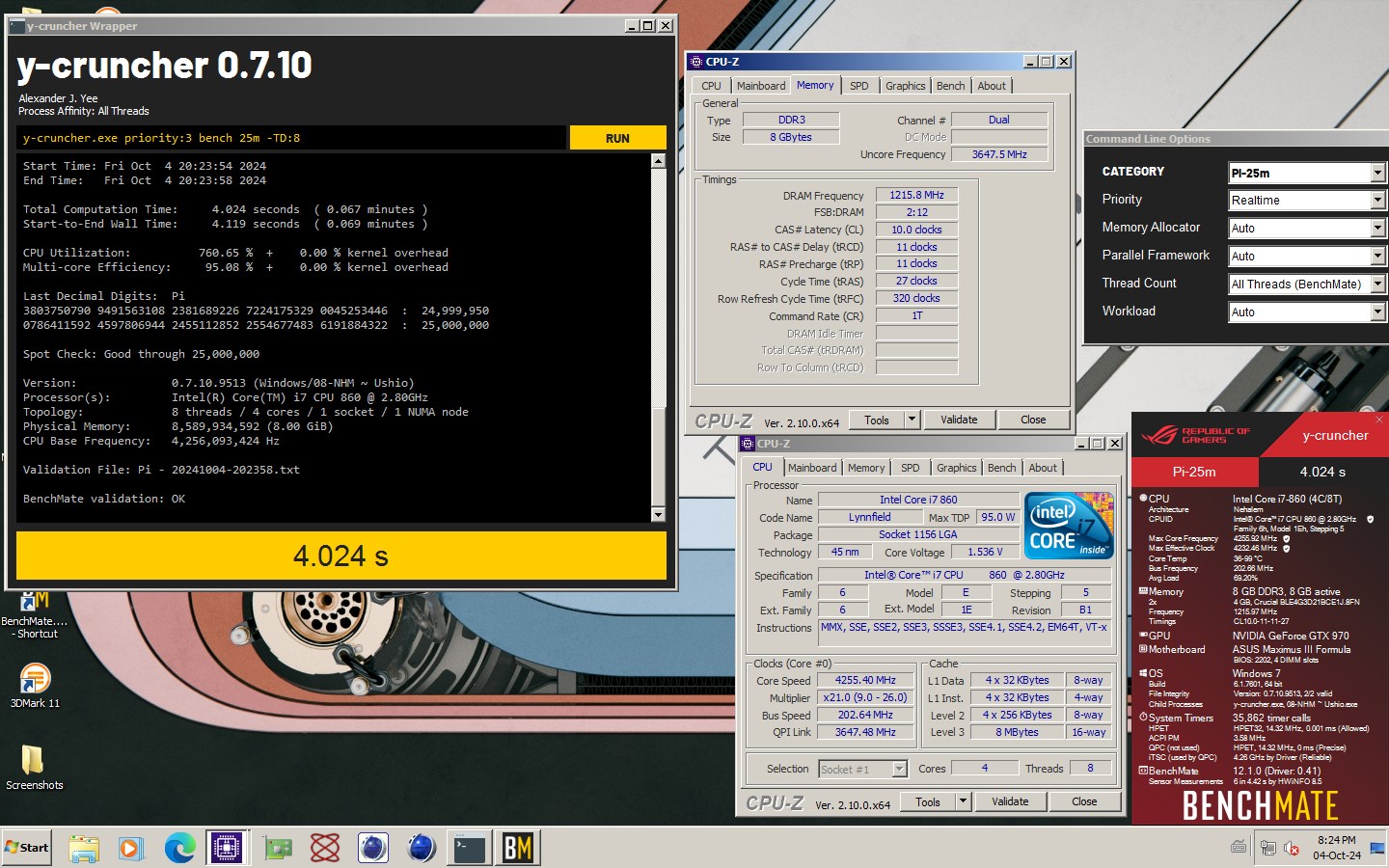This screenshot has height=868, width=1389.
Task: Click the keyboard icon in the system tray
Action: (x=1239, y=847)
